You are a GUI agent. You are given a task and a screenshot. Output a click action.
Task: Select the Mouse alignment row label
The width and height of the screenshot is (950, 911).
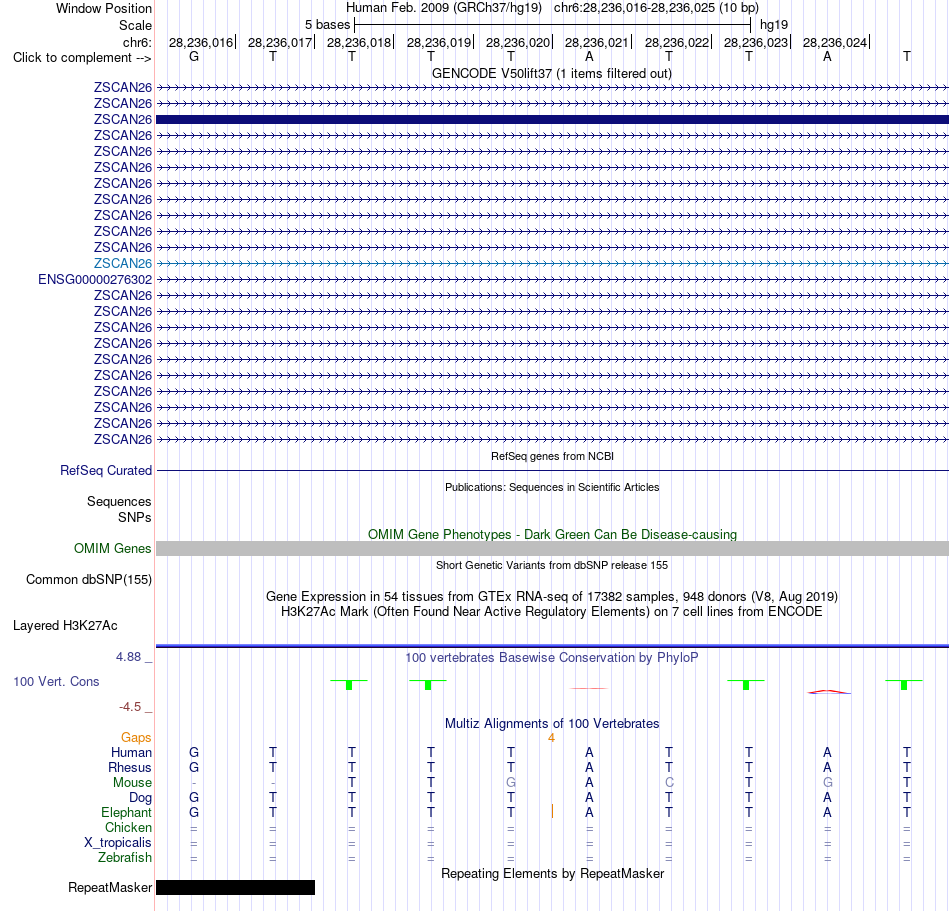[133, 783]
